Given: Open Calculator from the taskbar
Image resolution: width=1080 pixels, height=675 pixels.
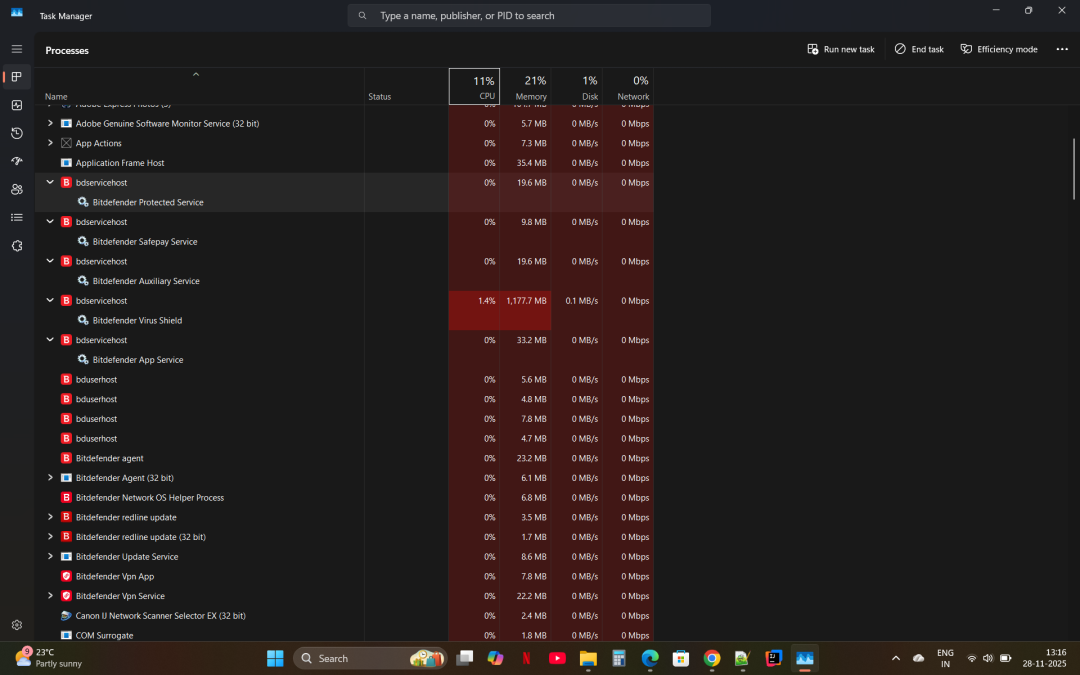Looking at the screenshot, I should (619, 658).
